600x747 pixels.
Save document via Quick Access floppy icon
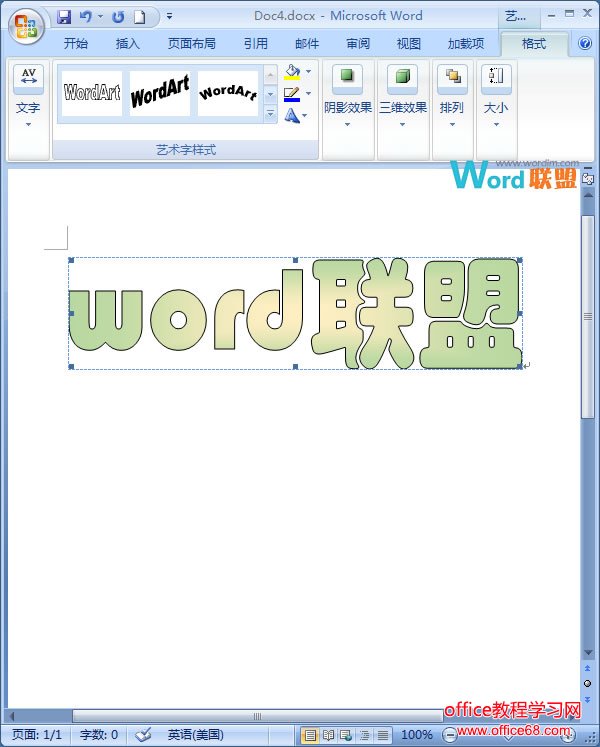click(64, 17)
